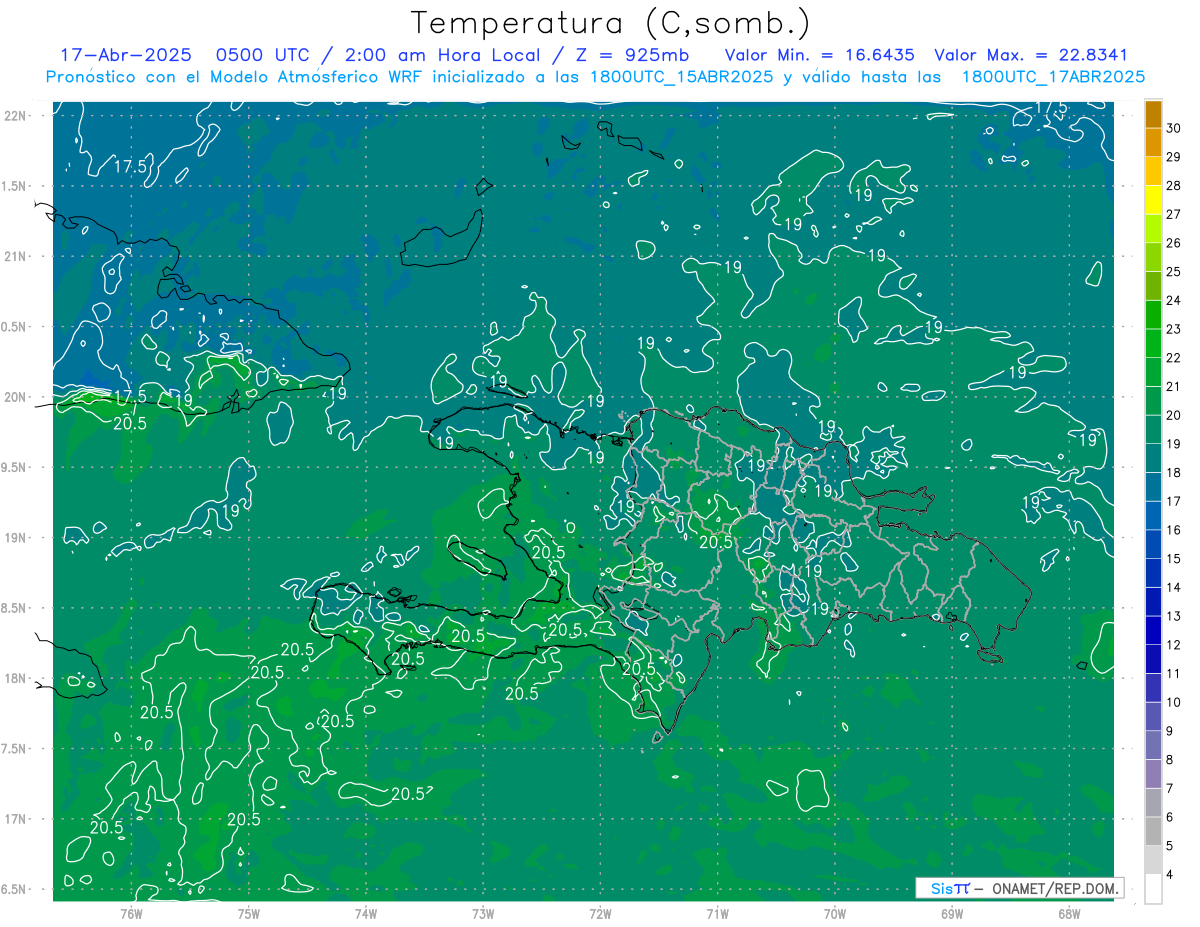Click the 74W longitude label
Screen dimensions: 1200x927
coord(365,913)
